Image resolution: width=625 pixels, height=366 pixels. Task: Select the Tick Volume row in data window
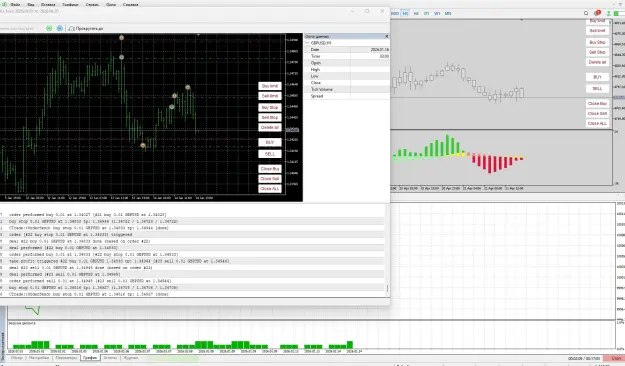(347, 89)
